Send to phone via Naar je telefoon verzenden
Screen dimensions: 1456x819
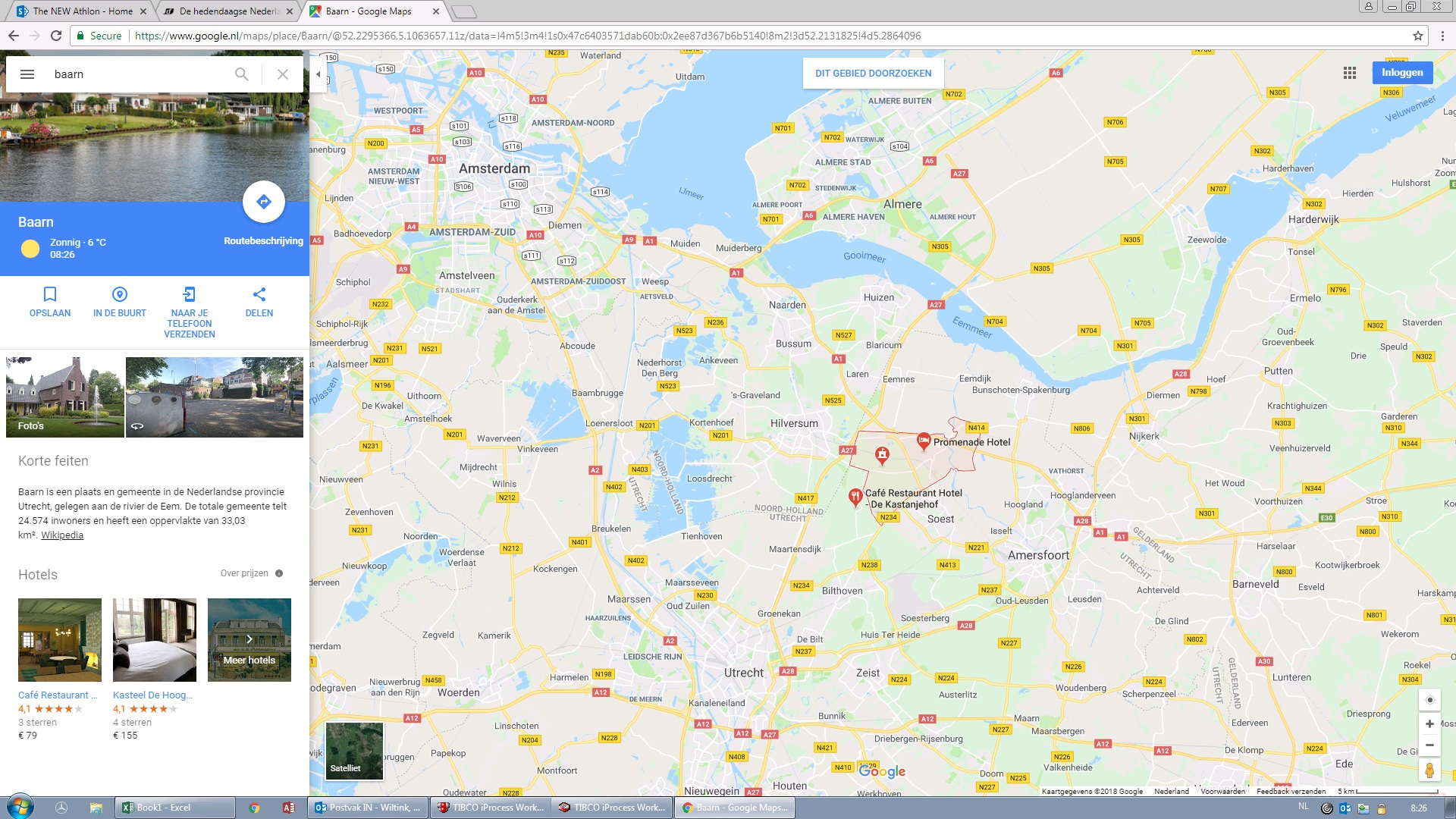pos(190,312)
